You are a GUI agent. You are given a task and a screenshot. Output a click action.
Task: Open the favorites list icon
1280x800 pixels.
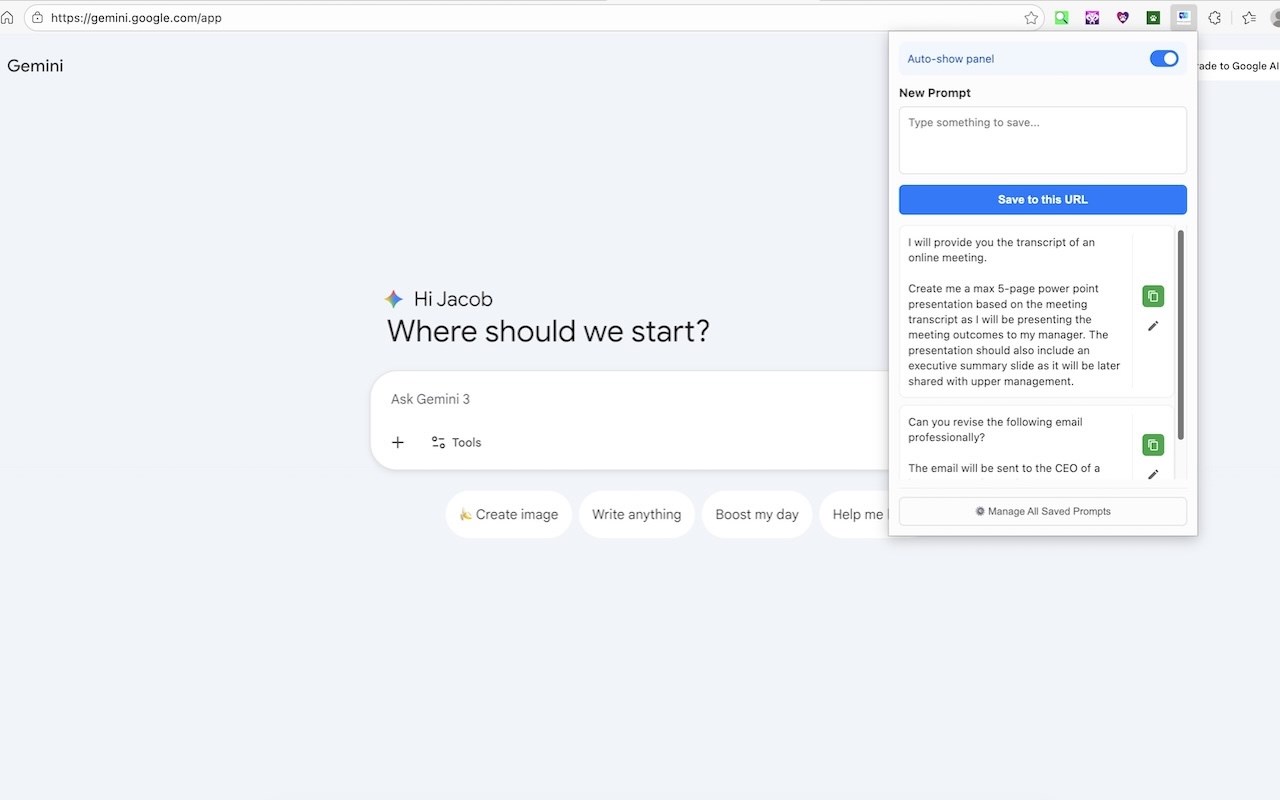point(1249,17)
